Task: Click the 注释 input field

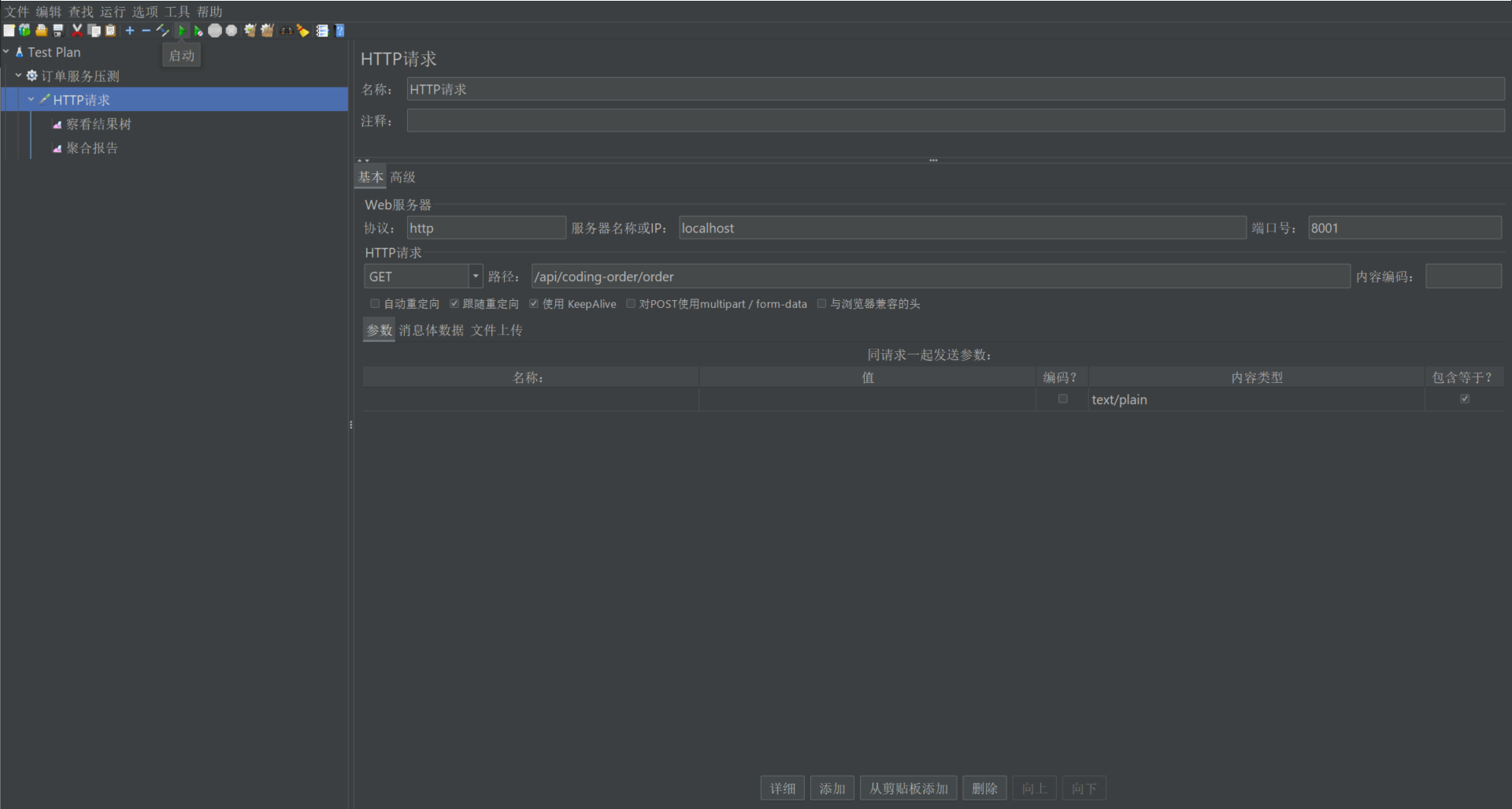Action: click(955, 121)
